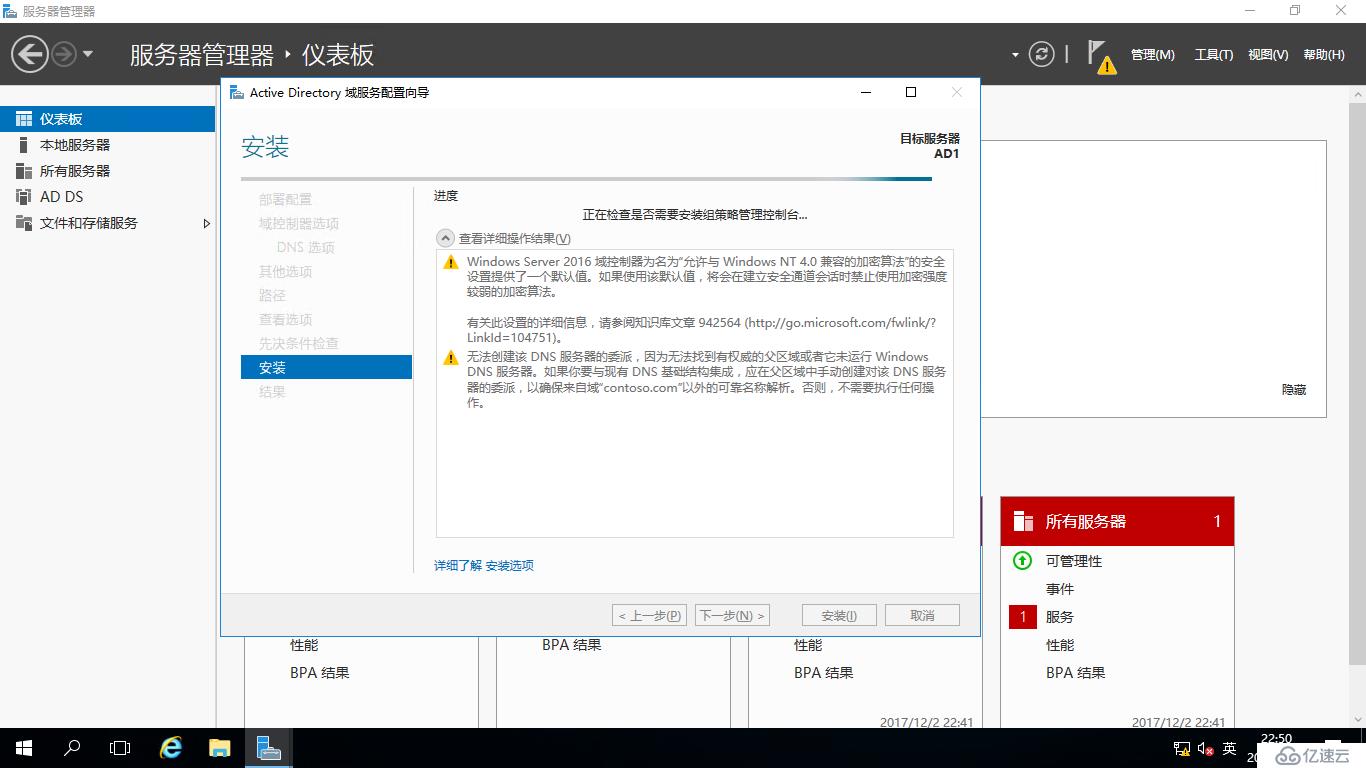Click the wizard title bar icon
This screenshot has width=1366, height=768.
point(236,92)
